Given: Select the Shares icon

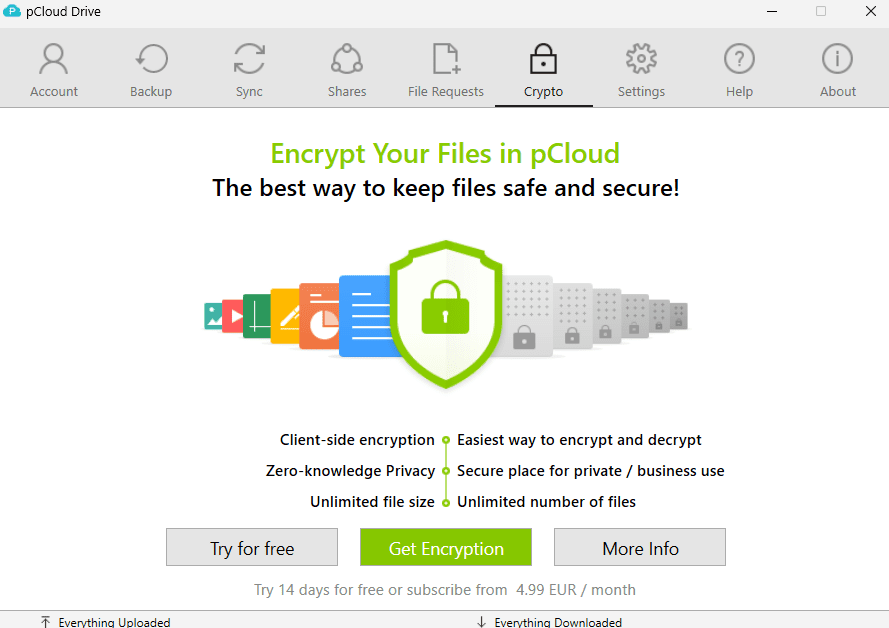Looking at the screenshot, I should click(x=347, y=60).
